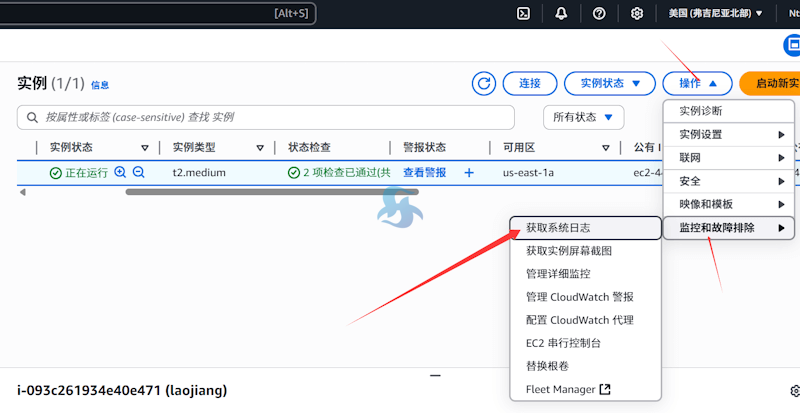Open the 所有状态 filter dropdown

coord(584,117)
